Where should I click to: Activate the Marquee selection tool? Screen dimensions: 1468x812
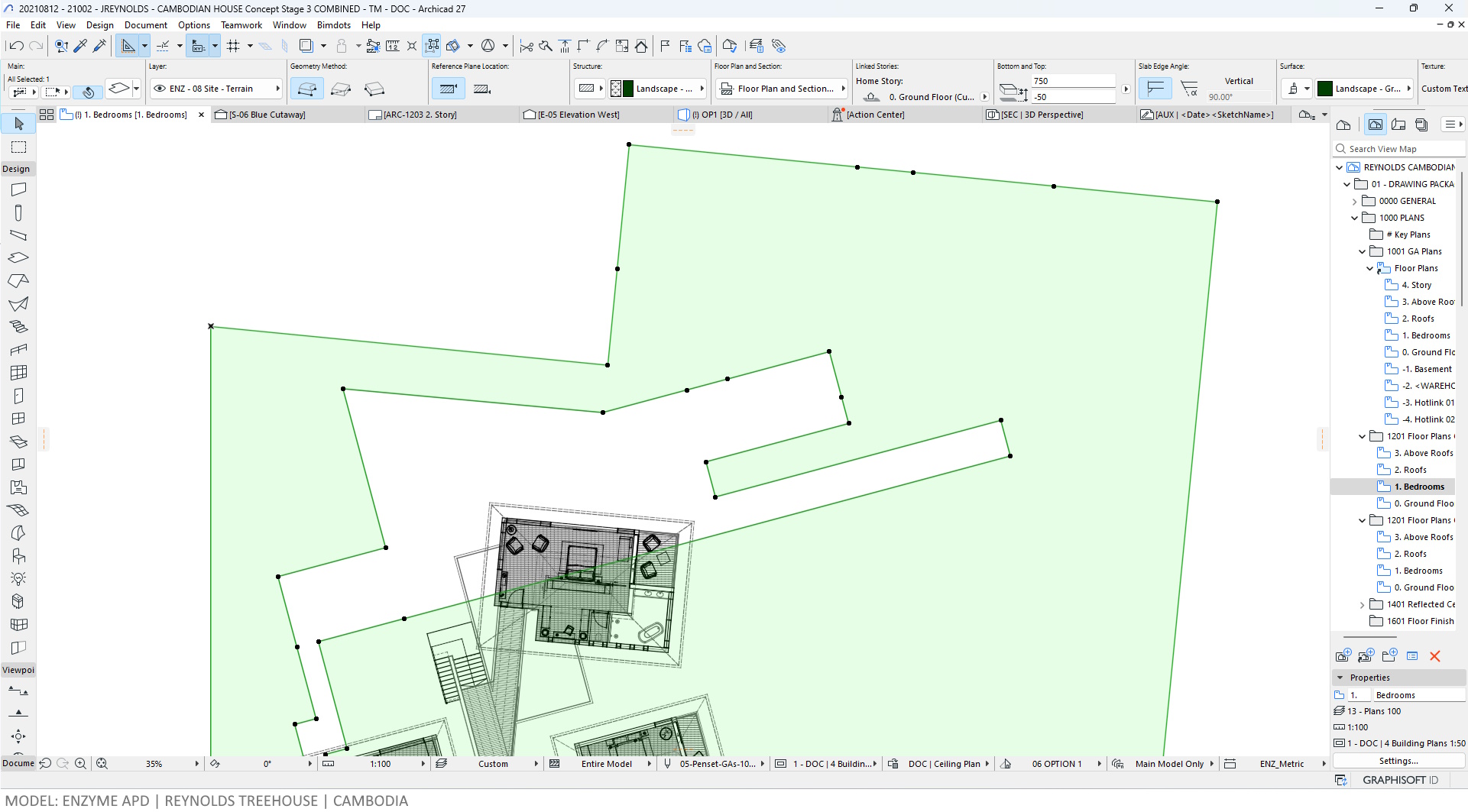[x=18, y=147]
